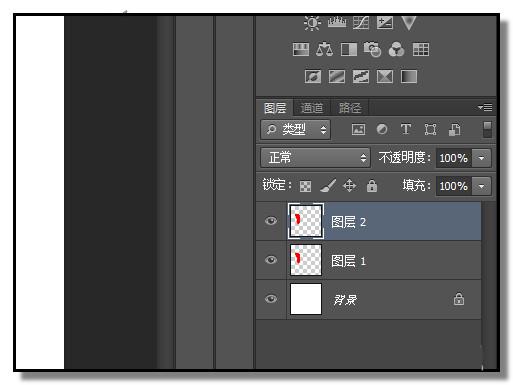Add a Levels adjustment layer
The width and height of the screenshot is (513, 385).
click(337, 23)
